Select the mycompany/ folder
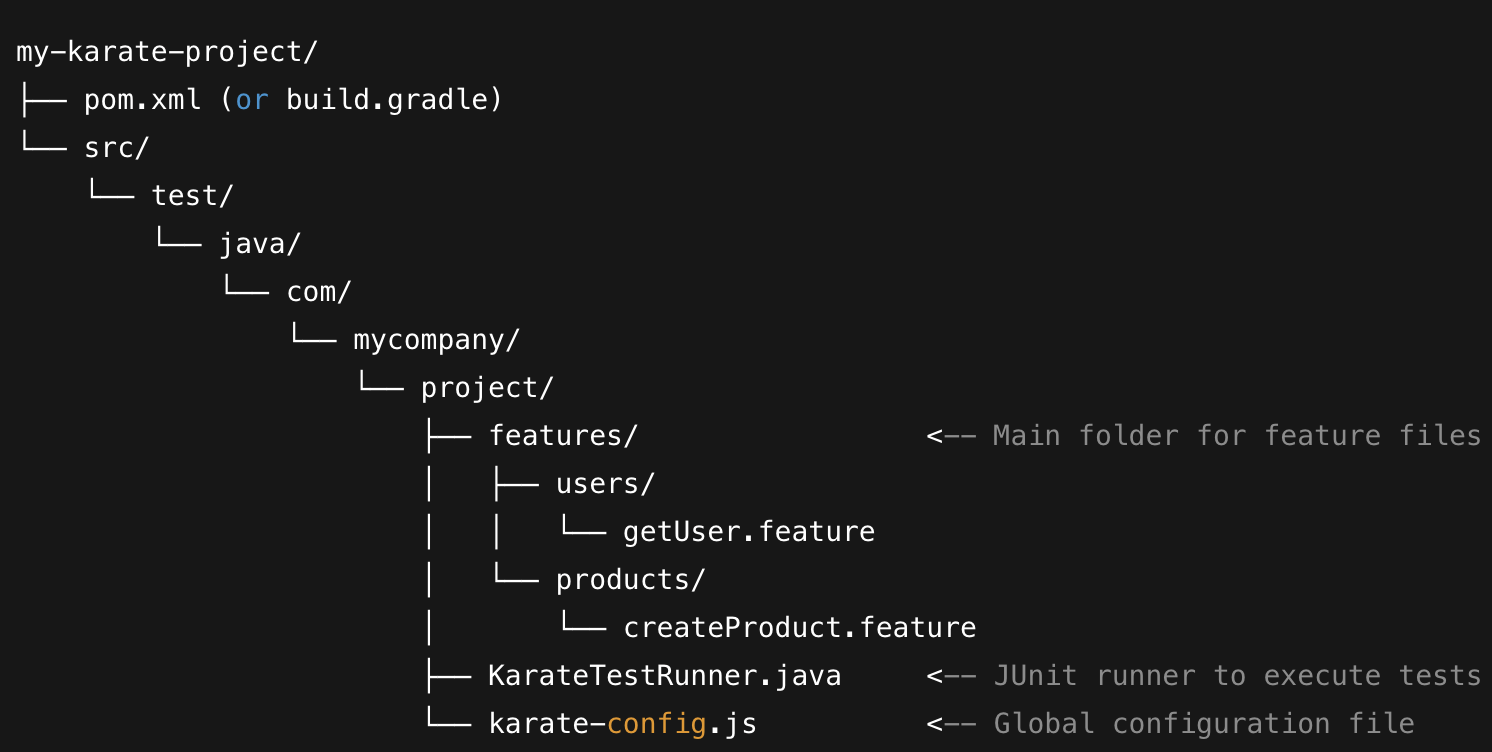 click(x=437, y=340)
